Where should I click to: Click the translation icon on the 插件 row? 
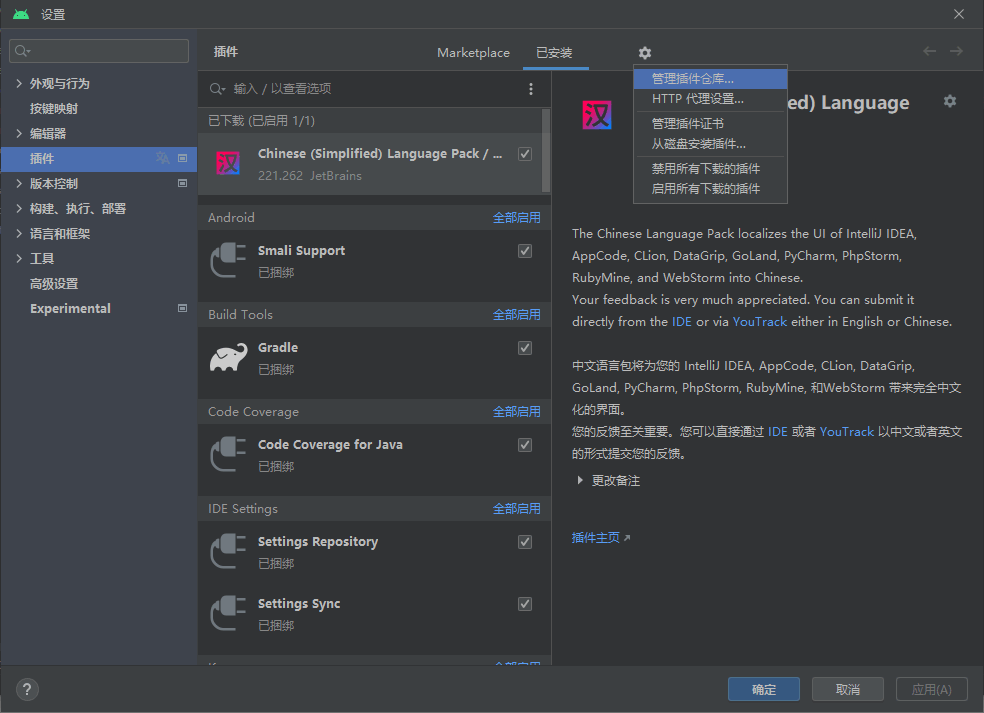[x=163, y=158]
